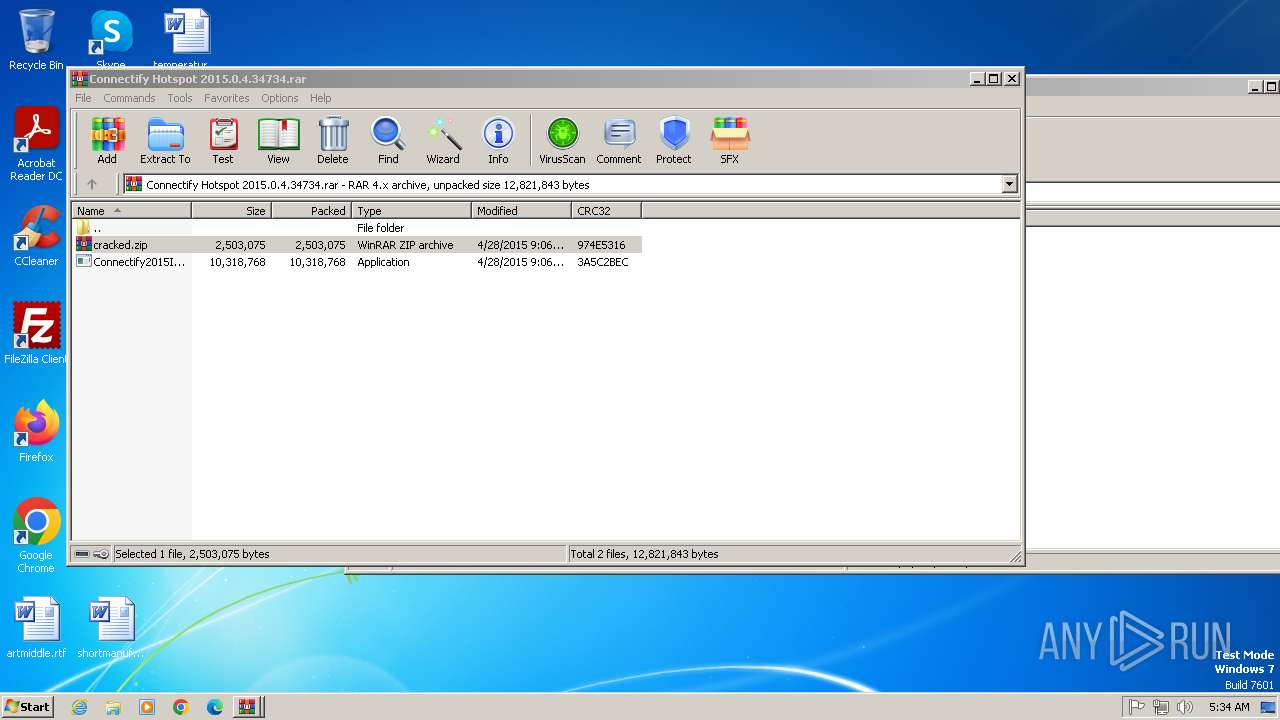Open the Favorites menu
The image size is (1280, 720).
pyautogui.click(x=227, y=98)
